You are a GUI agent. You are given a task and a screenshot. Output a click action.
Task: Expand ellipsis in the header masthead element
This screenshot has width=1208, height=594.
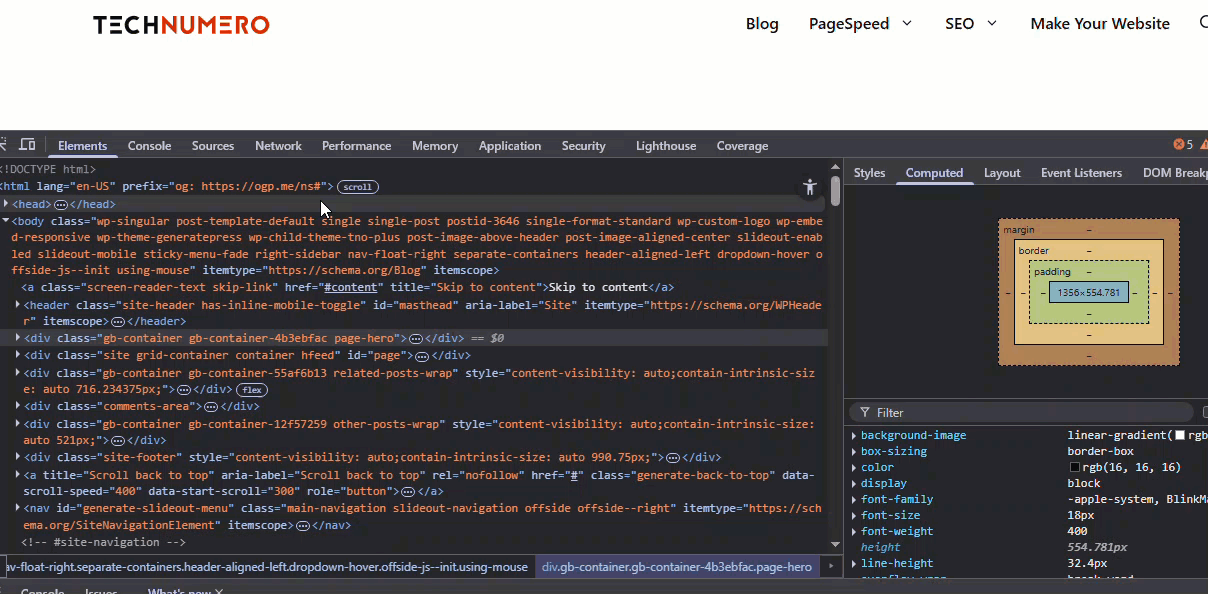[117, 322]
